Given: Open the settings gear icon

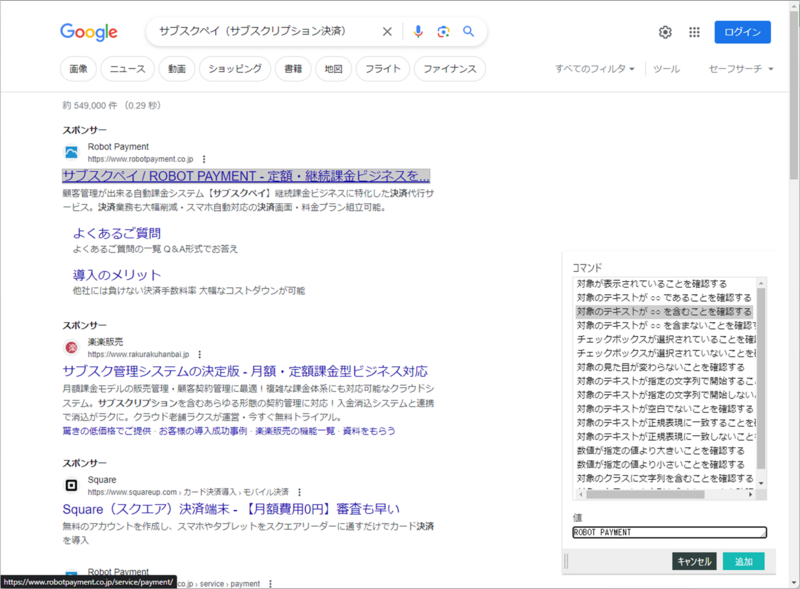Looking at the screenshot, I should (x=665, y=32).
